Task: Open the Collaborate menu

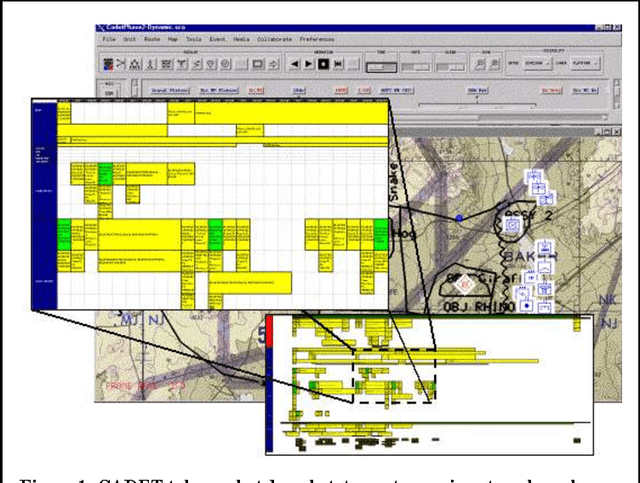Action: [x=274, y=39]
